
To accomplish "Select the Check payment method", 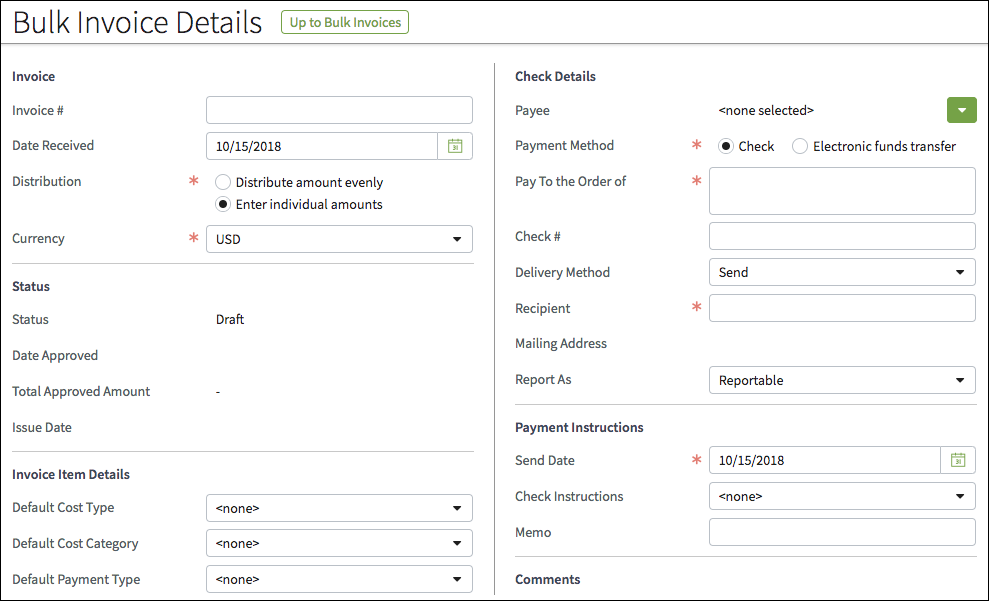I will tap(724, 146).
